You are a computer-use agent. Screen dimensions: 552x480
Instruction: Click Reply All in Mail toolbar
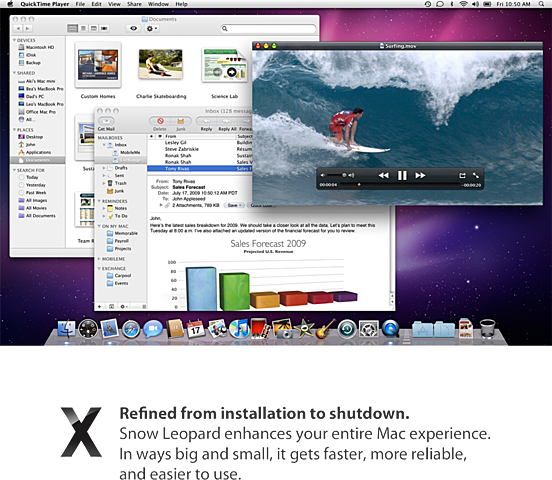[x=227, y=124]
